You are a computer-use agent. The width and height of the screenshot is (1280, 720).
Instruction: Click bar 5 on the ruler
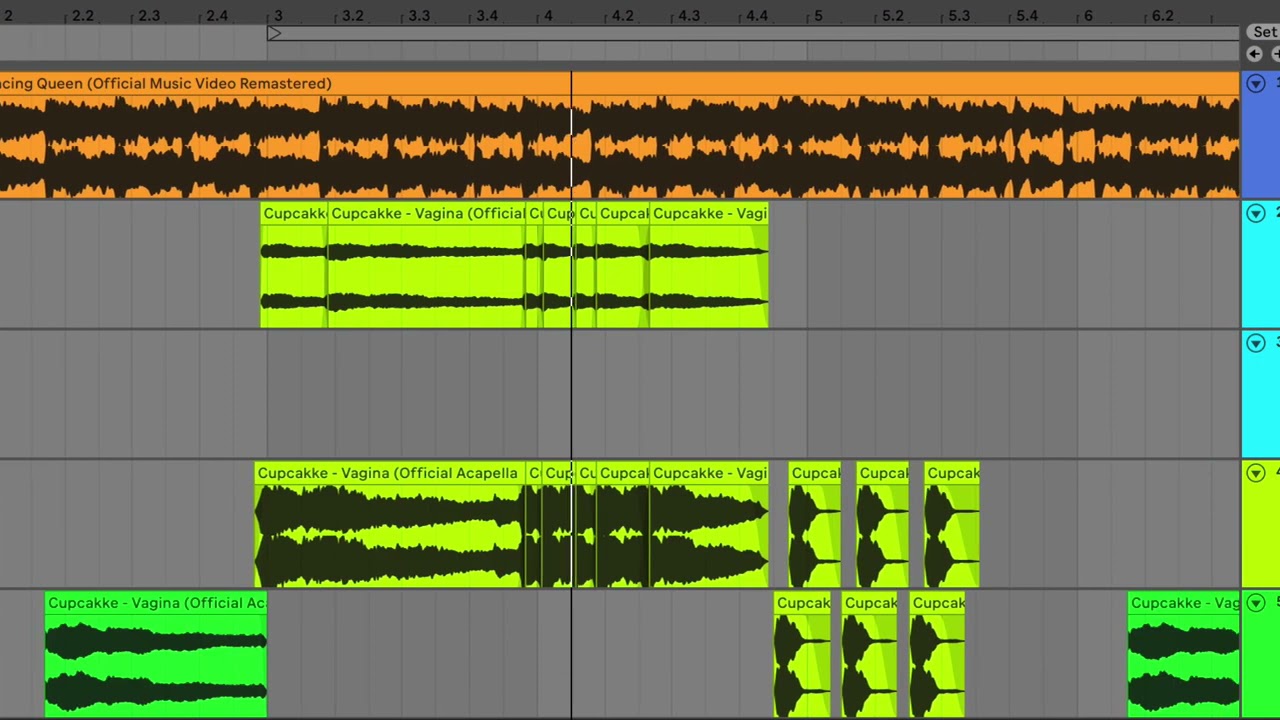(818, 16)
